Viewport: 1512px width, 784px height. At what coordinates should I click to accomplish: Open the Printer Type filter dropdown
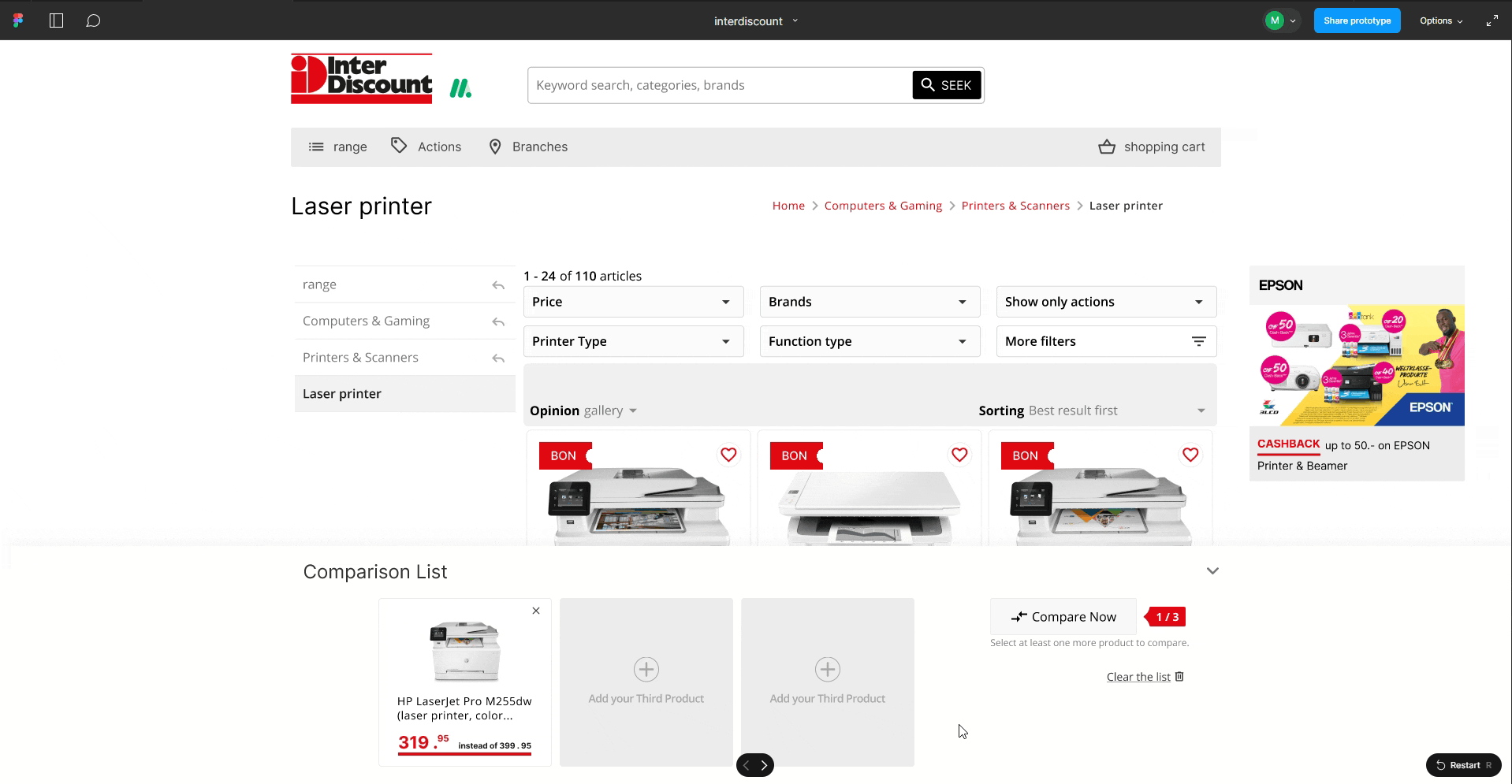coord(633,341)
